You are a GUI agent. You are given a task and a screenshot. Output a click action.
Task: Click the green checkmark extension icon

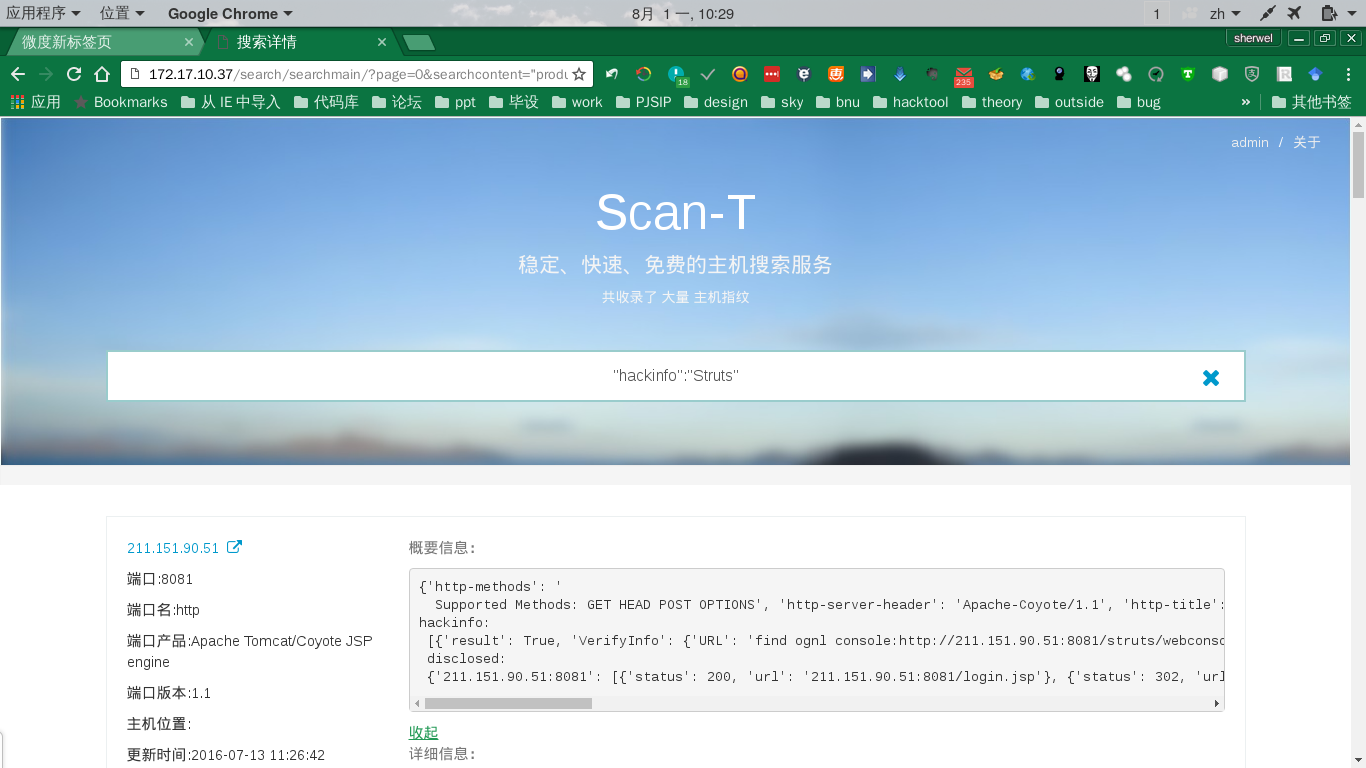pos(708,74)
